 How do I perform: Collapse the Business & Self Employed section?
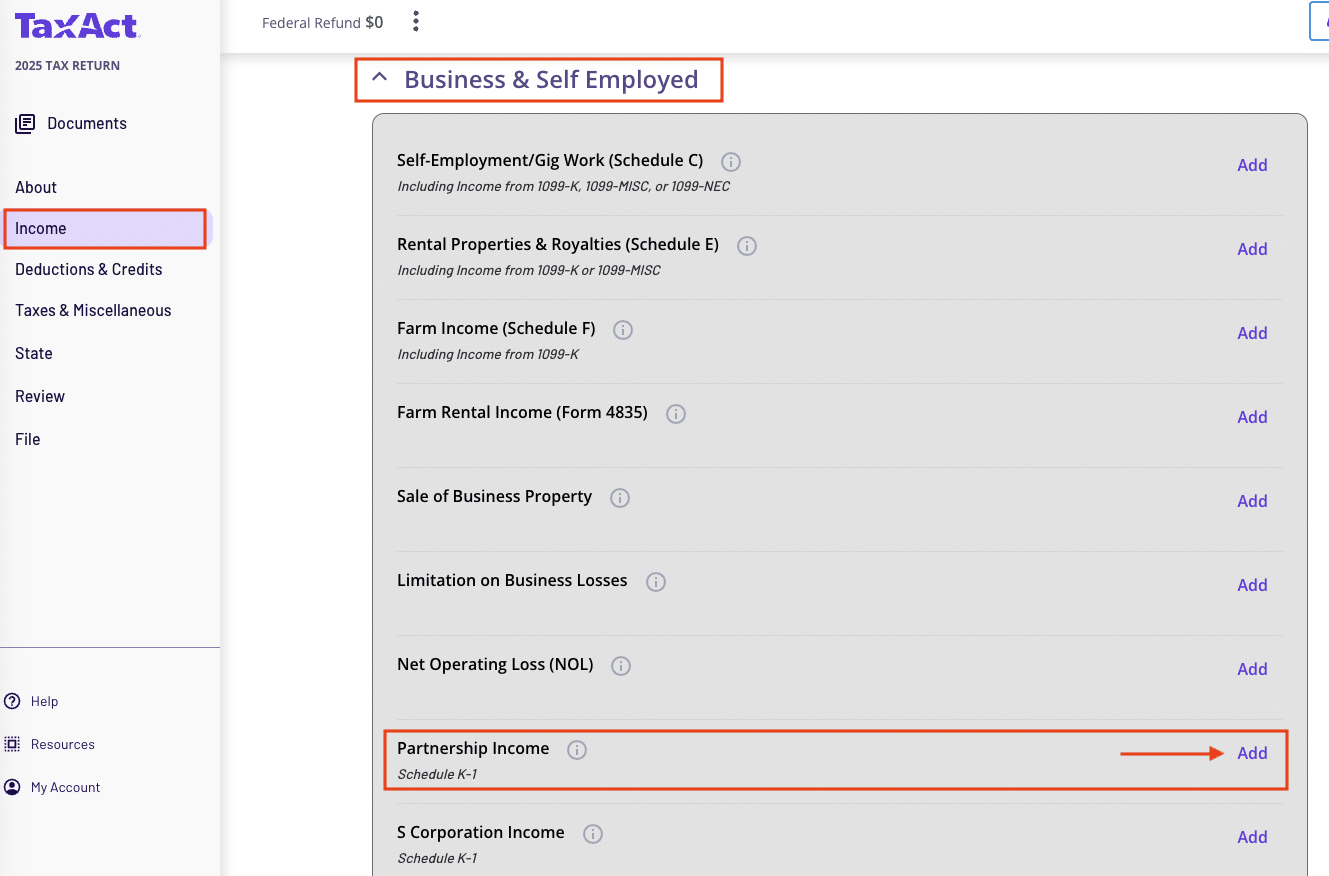[378, 77]
